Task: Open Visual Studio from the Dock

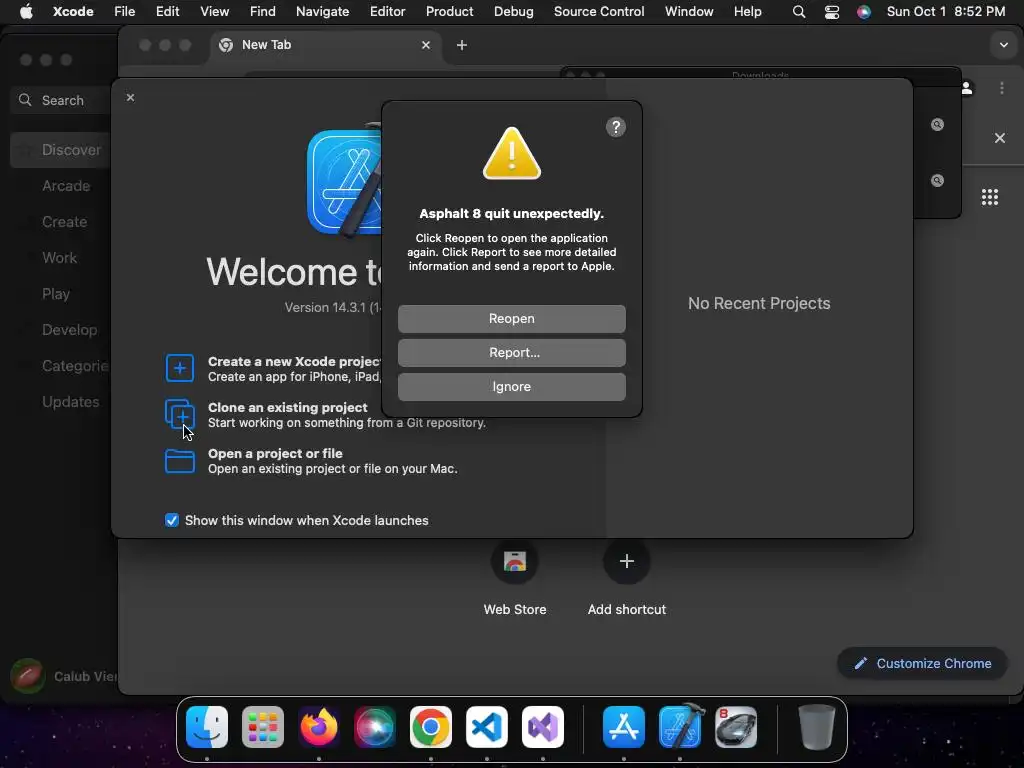Action: [x=543, y=727]
